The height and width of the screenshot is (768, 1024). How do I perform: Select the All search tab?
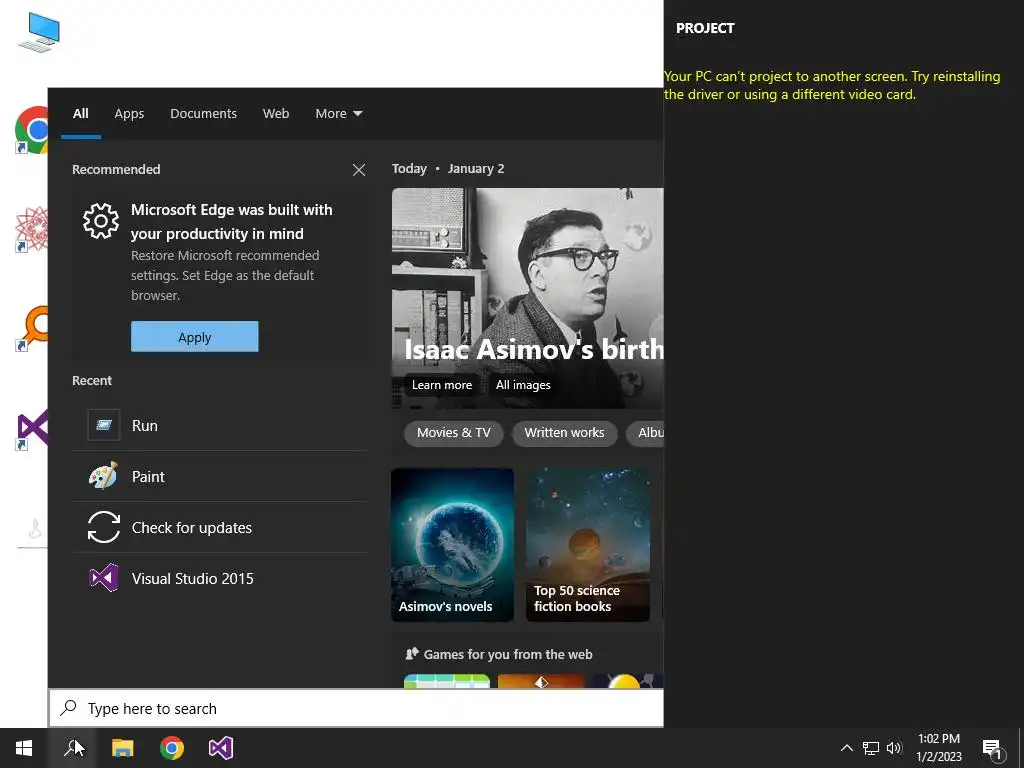coord(80,114)
